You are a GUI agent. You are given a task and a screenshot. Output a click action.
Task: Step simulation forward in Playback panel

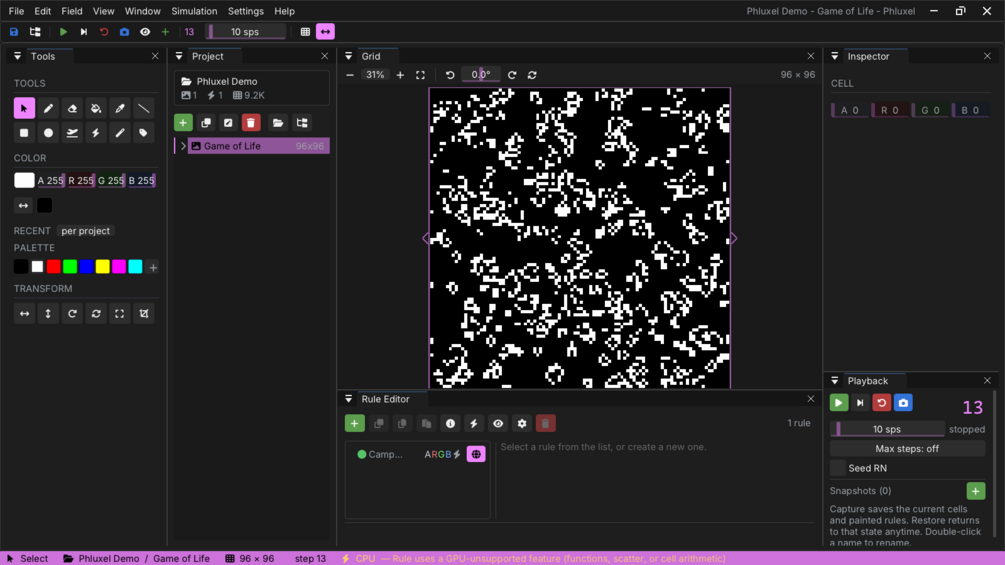[860, 403]
